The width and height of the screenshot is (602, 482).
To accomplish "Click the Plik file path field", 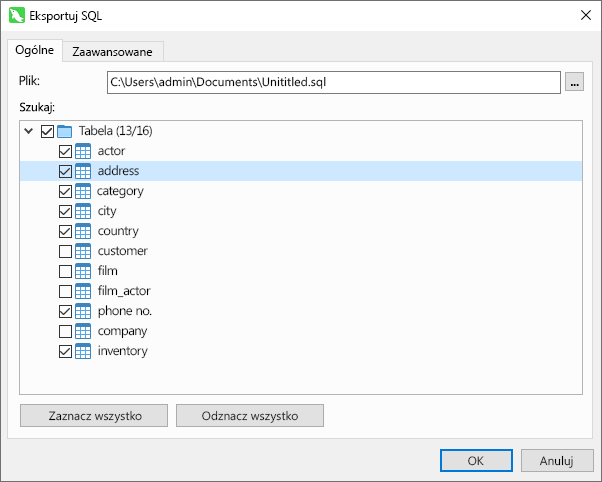I will [334, 82].
